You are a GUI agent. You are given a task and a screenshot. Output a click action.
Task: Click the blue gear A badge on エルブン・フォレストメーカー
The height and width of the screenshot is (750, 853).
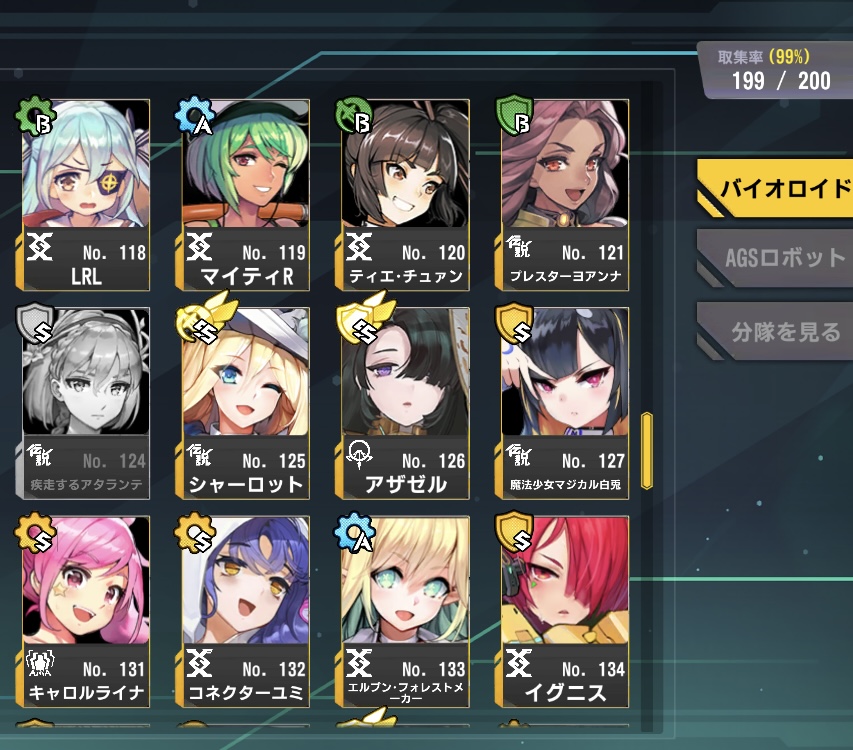point(355,532)
